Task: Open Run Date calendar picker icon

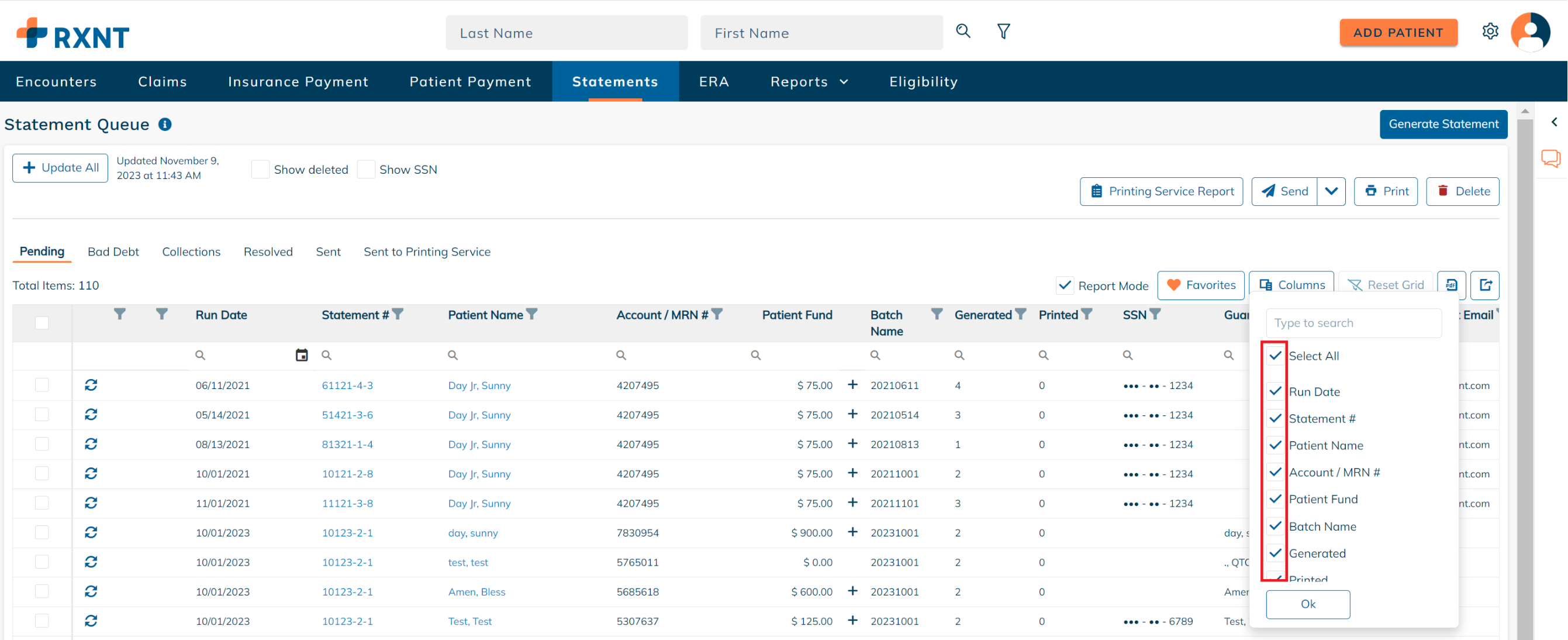Action: (301, 355)
